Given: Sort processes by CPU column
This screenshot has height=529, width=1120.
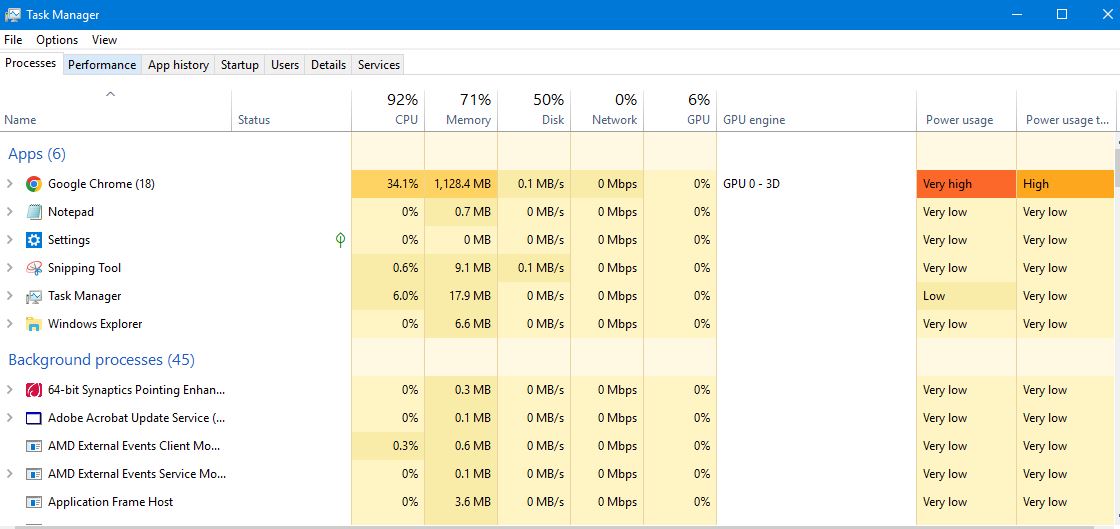Looking at the screenshot, I should tap(388, 109).
